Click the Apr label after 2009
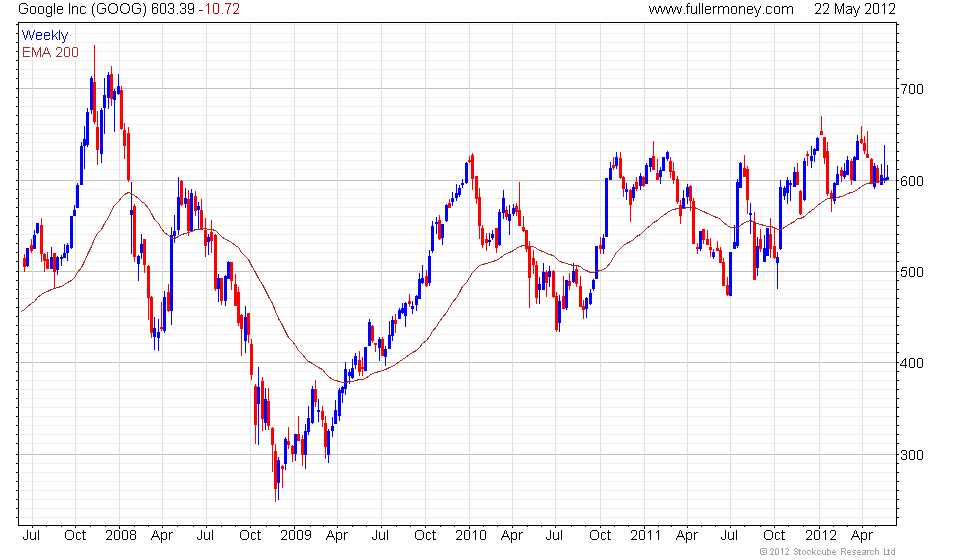 click(x=337, y=536)
